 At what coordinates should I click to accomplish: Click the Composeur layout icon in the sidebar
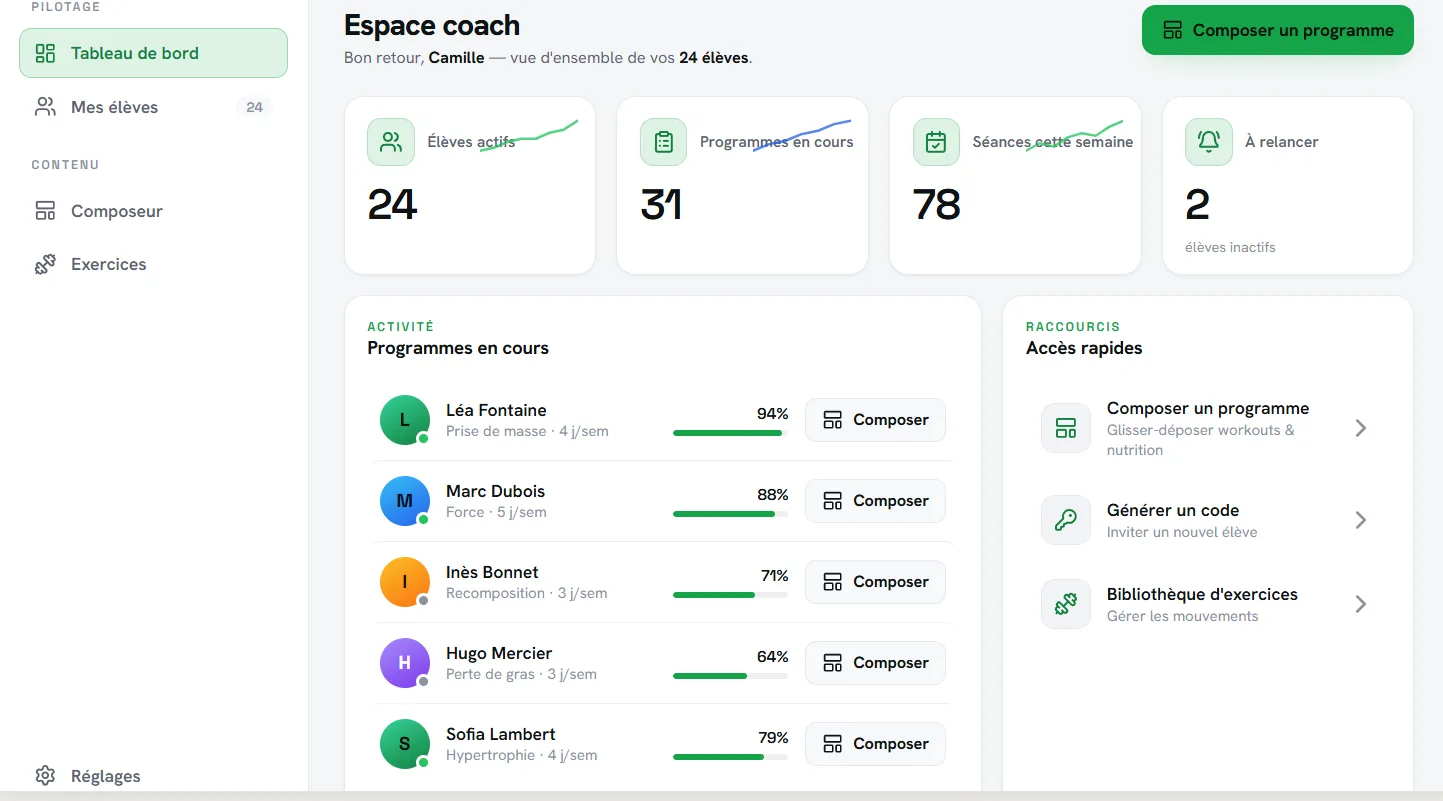pos(45,211)
